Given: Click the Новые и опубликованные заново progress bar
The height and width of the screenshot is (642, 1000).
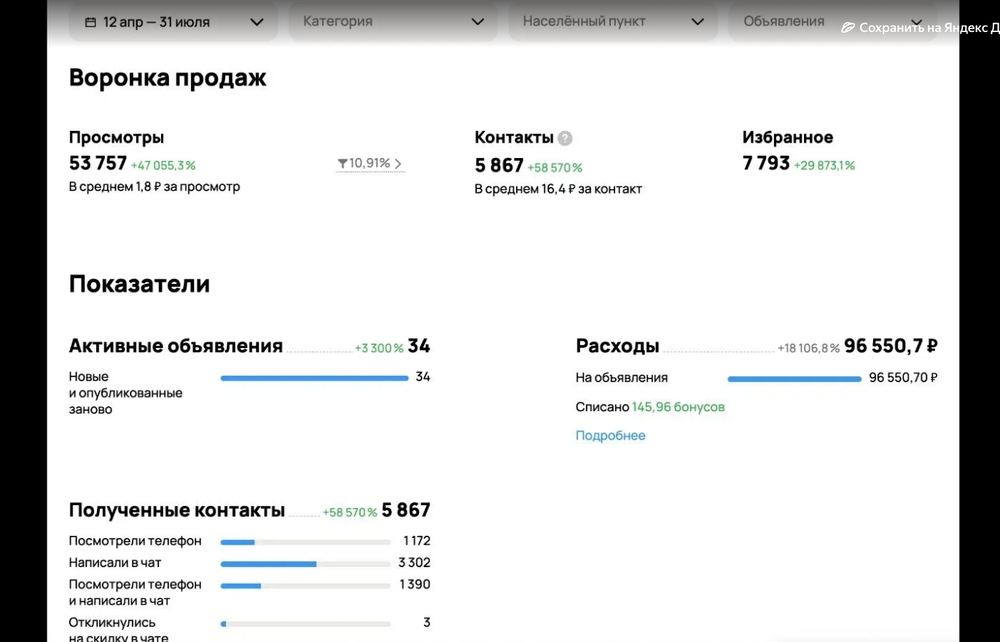Looking at the screenshot, I should [314, 378].
